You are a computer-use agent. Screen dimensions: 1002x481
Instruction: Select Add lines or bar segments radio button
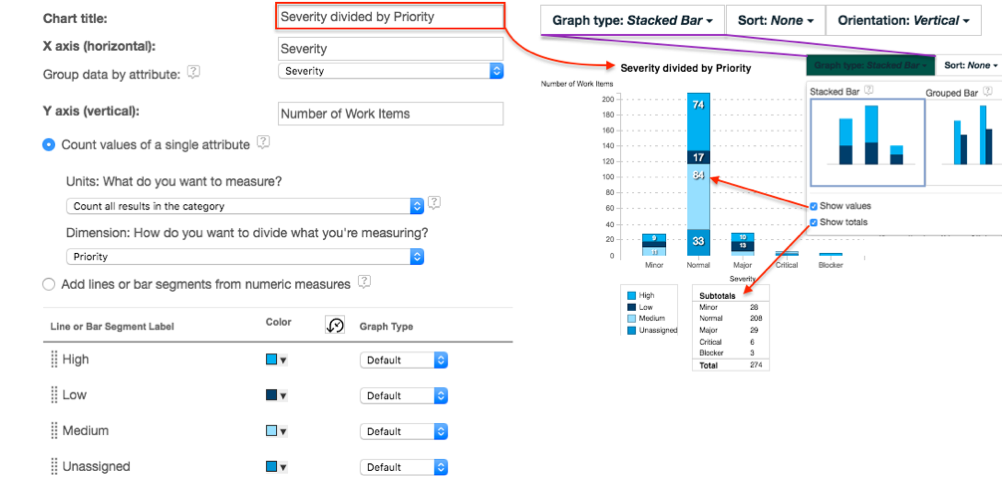point(49,284)
